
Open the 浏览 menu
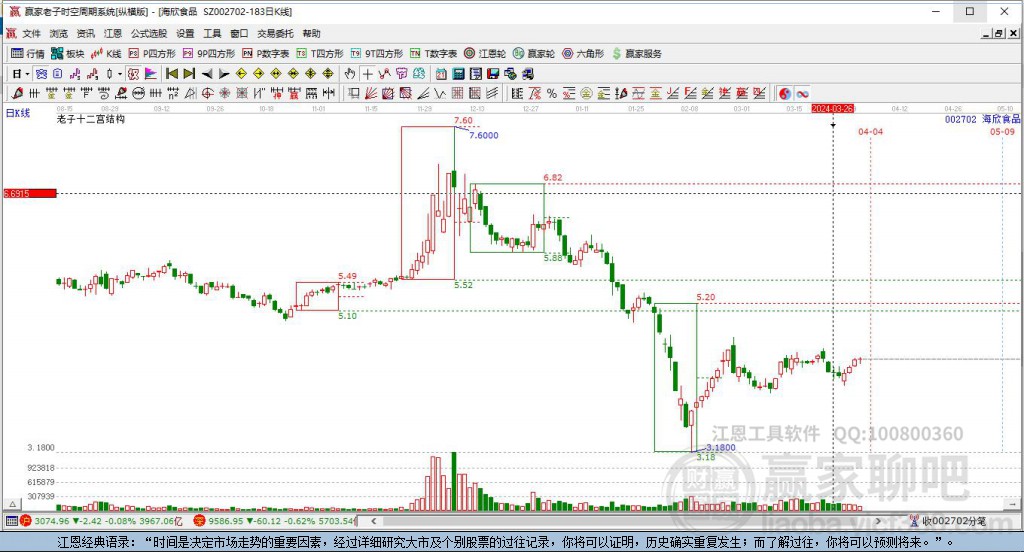pyautogui.click(x=58, y=33)
